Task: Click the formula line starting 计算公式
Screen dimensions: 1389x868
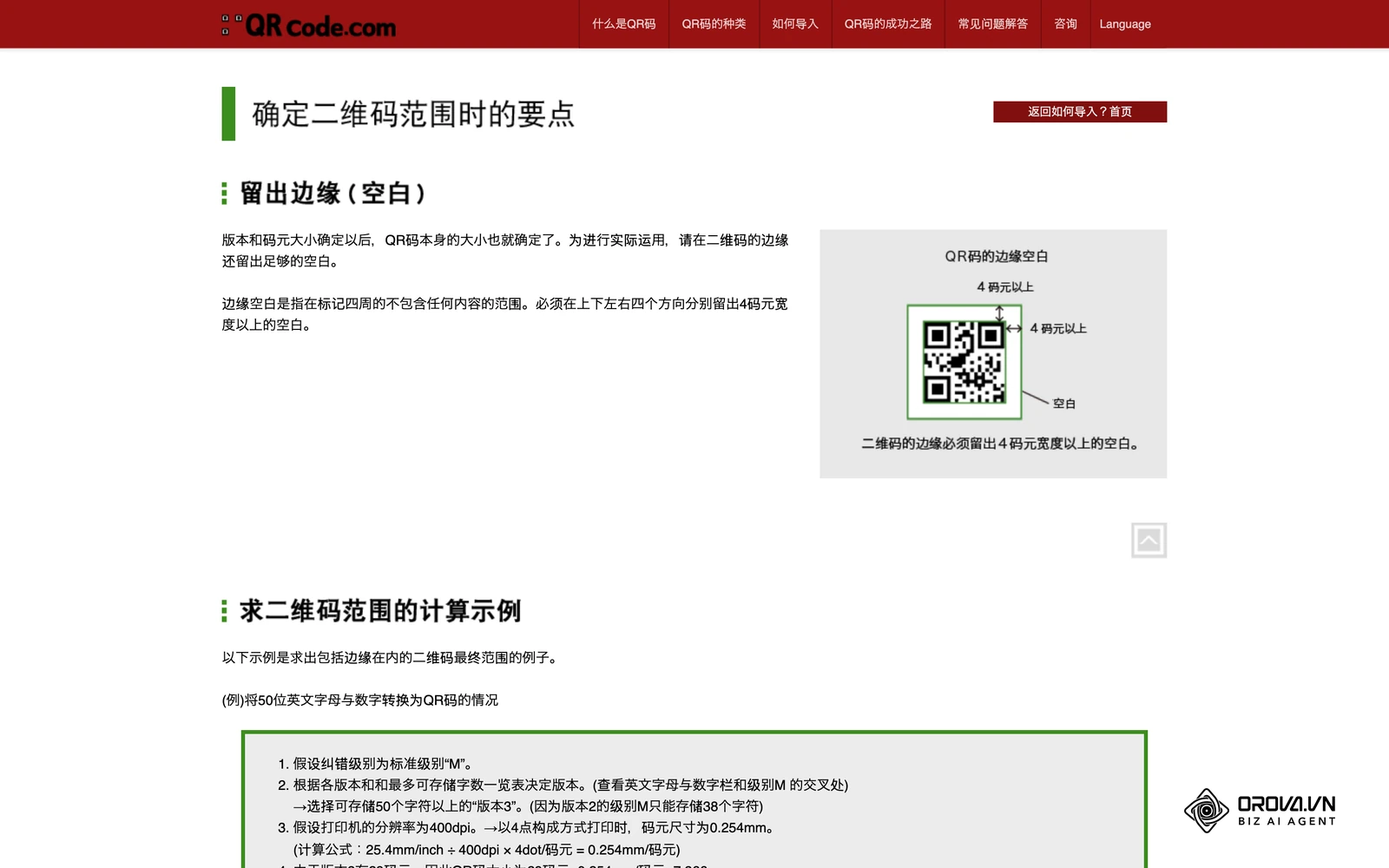Action: point(486,850)
